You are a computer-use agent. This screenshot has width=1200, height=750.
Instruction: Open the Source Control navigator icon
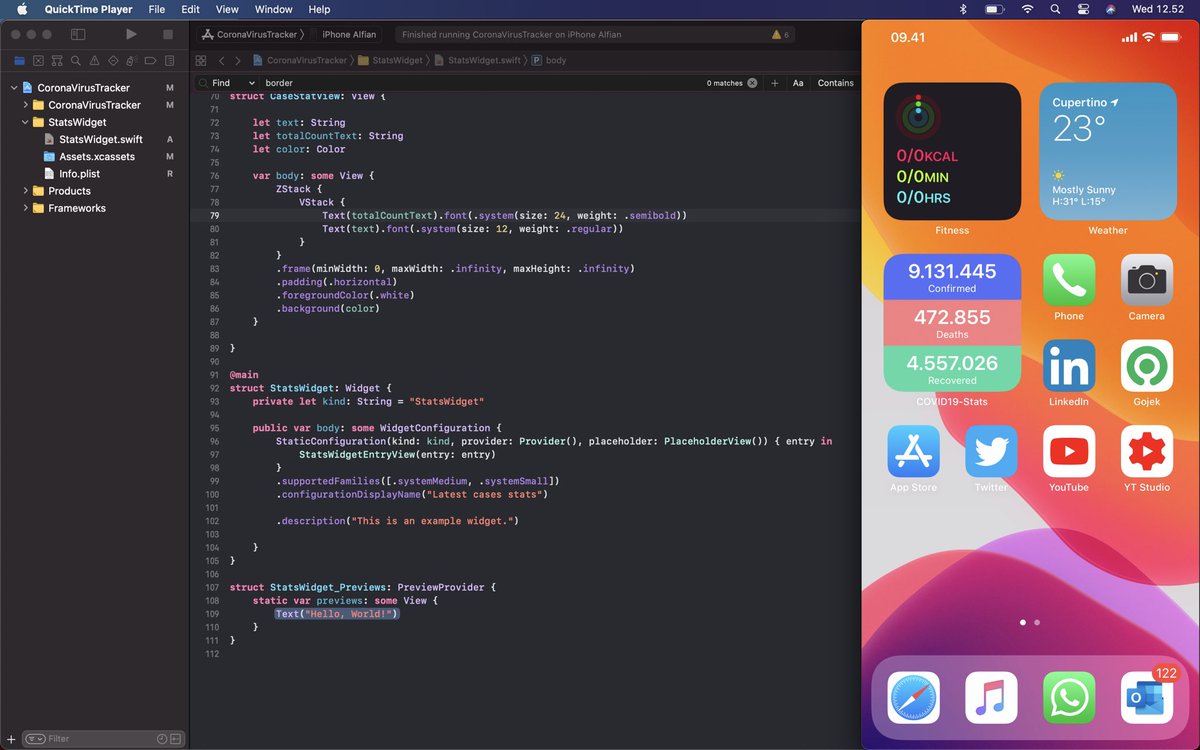pos(37,61)
